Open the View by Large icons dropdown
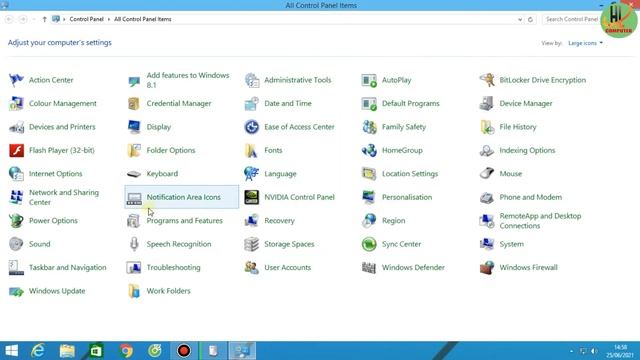The image size is (640, 360). [585, 43]
